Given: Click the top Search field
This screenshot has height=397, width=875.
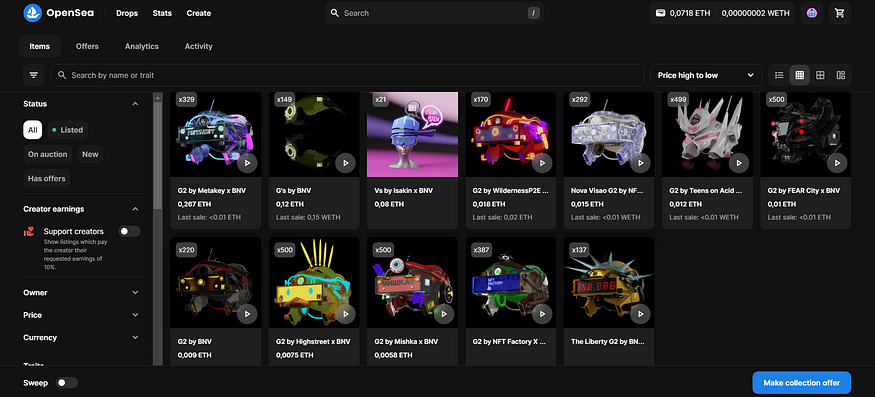Looking at the screenshot, I should click(x=434, y=13).
